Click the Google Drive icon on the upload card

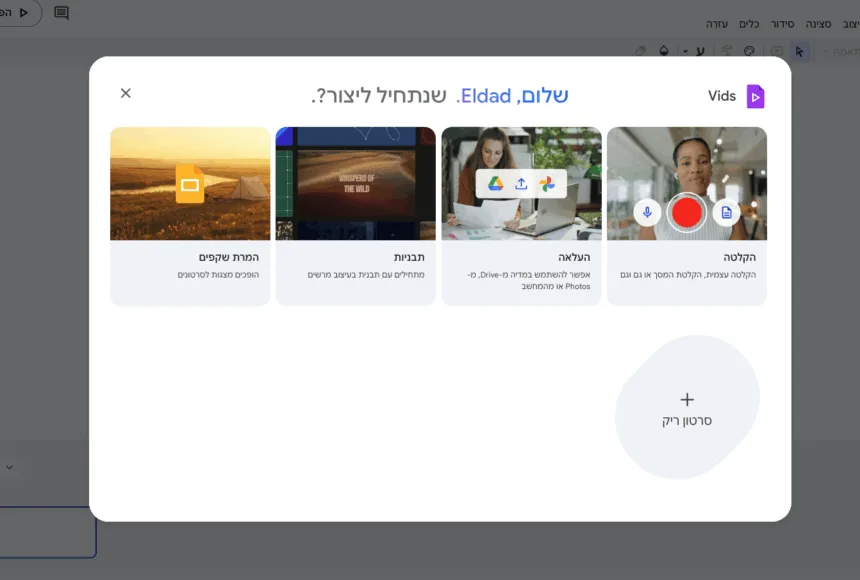tap(495, 184)
